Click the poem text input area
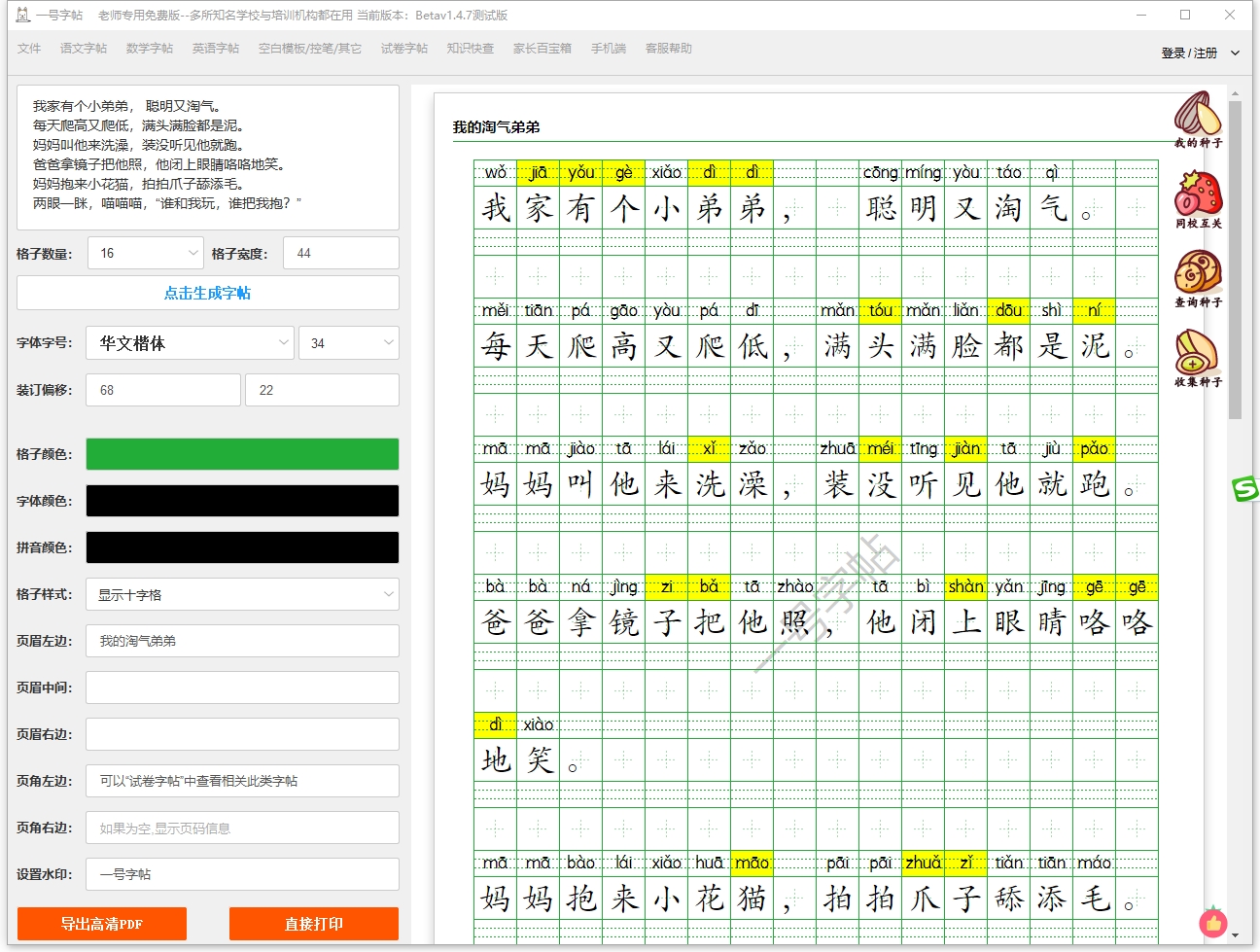This screenshot has height=952, width=1260. pos(208,158)
